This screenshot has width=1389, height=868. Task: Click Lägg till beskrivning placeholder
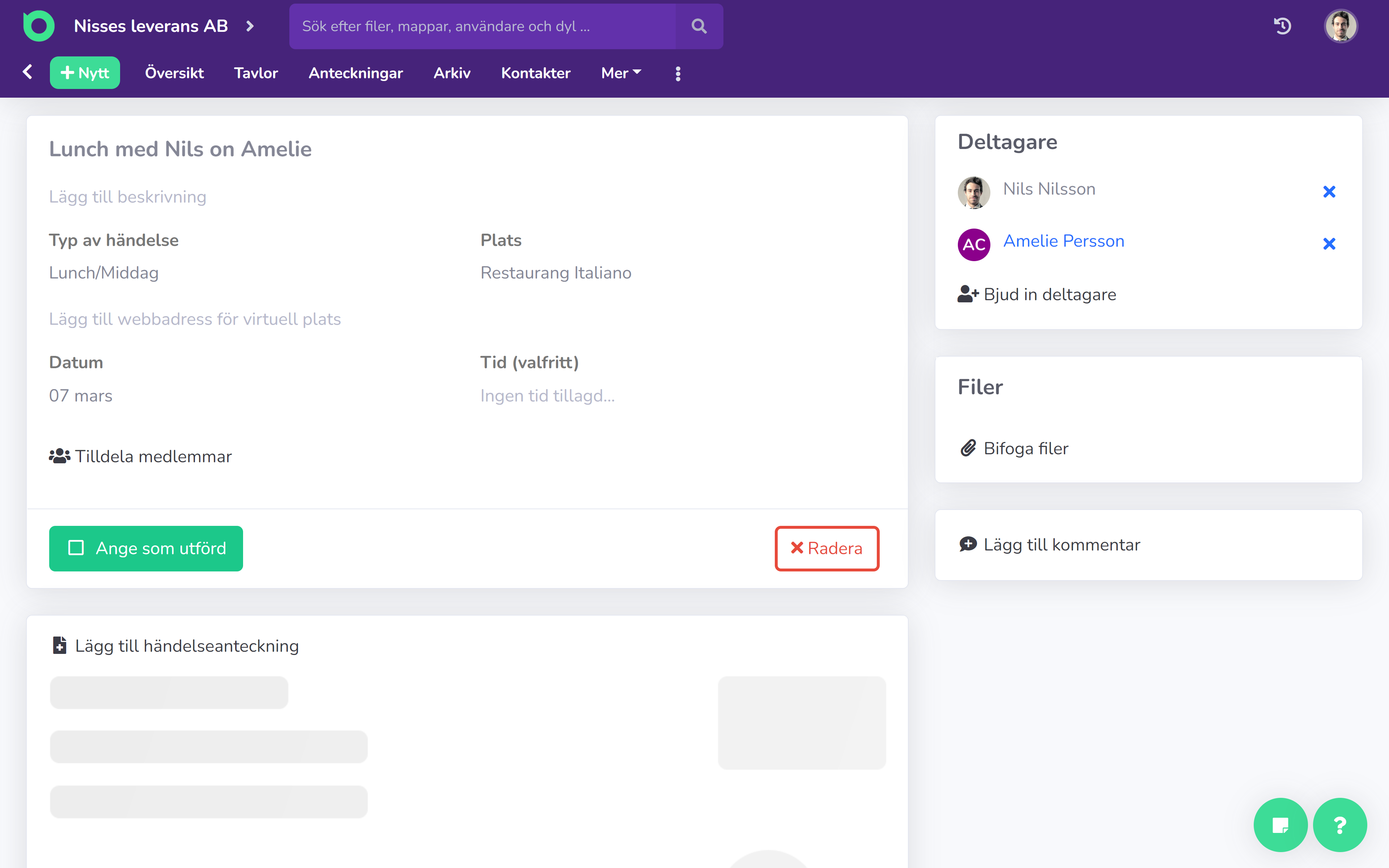[127, 197]
